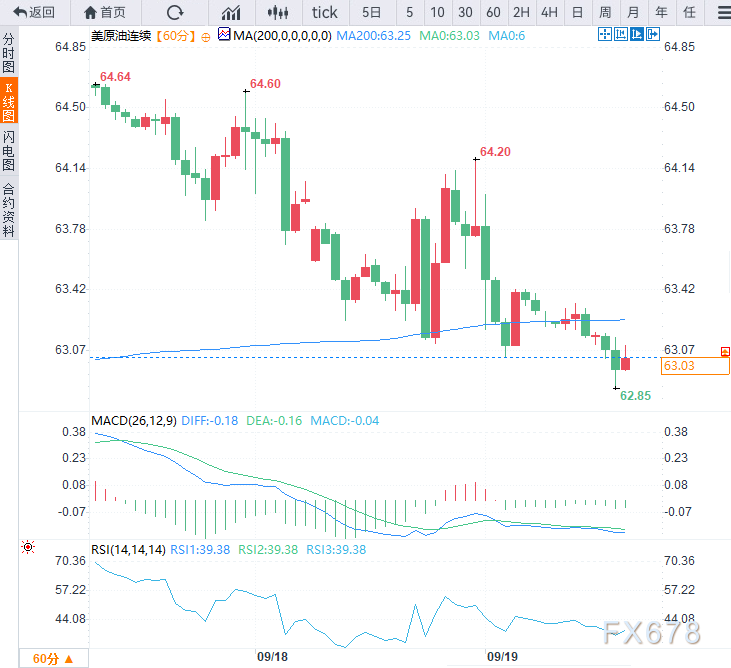Click the refresh circular arrow icon
Viewport: 731px width, 668px height.
[175, 13]
